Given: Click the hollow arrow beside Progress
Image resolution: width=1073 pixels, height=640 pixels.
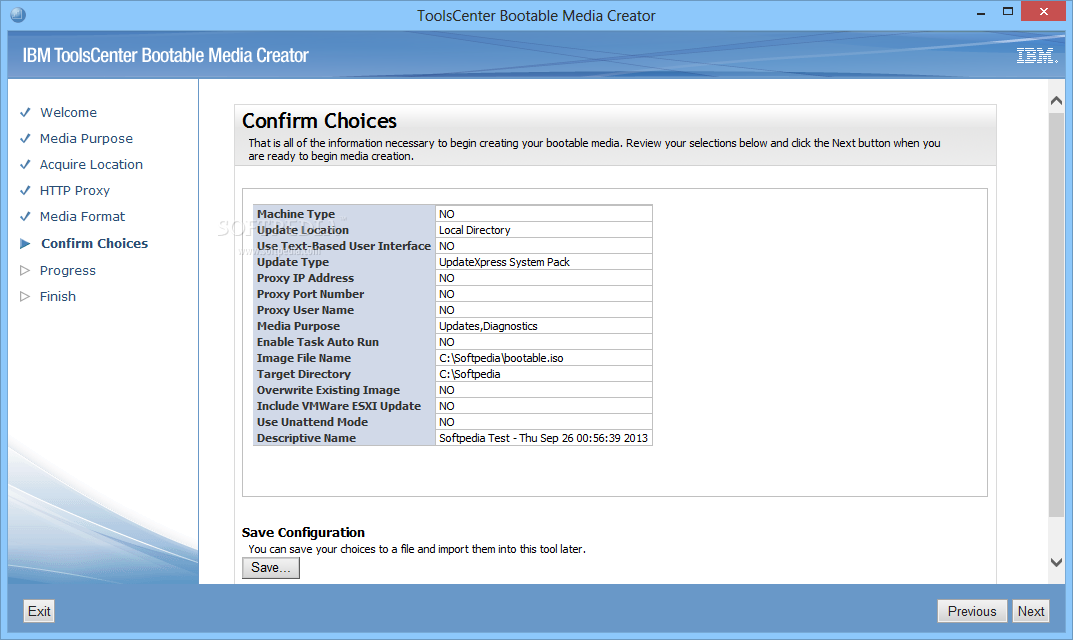Looking at the screenshot, I should tap(25, 270).
